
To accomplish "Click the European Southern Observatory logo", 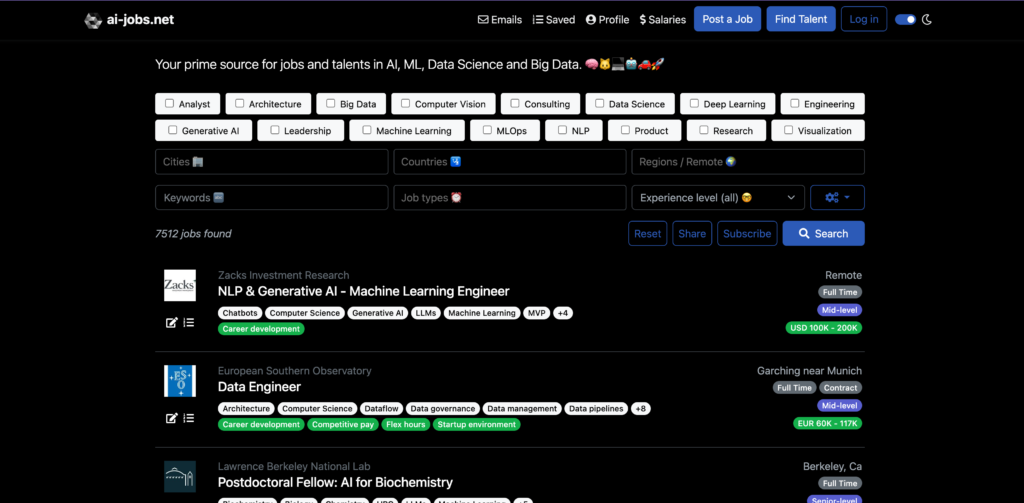I will coord(180,381).
